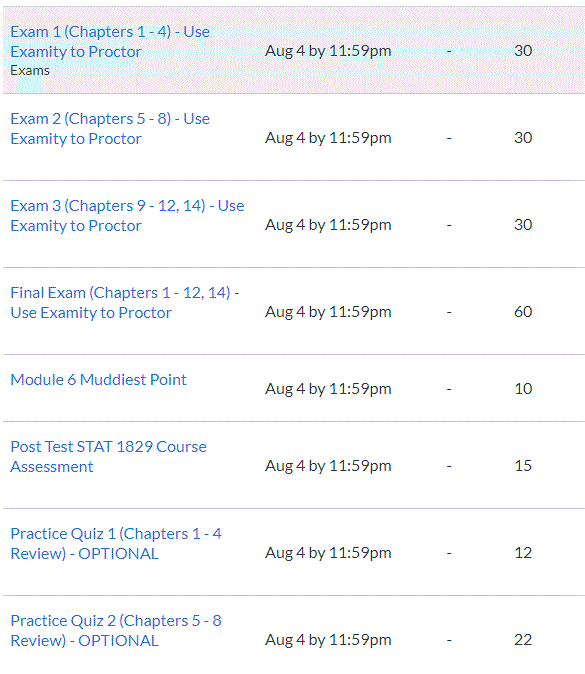
Task: Click the Exam 2 score dash placeholder
Action: (x=449, y=138)
